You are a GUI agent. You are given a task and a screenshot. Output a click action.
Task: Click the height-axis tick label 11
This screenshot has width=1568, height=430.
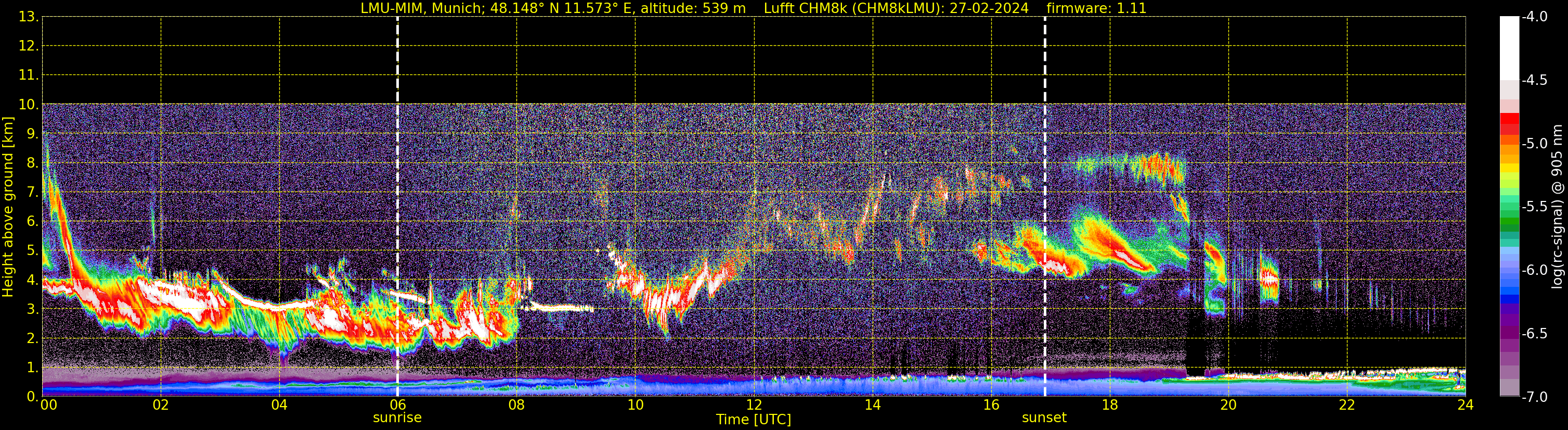tap(28, 75)
